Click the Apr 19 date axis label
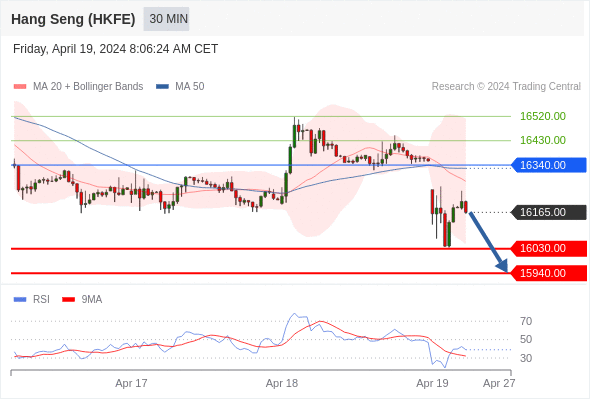Viewport: 590px width, 400px height. point(432,383)
